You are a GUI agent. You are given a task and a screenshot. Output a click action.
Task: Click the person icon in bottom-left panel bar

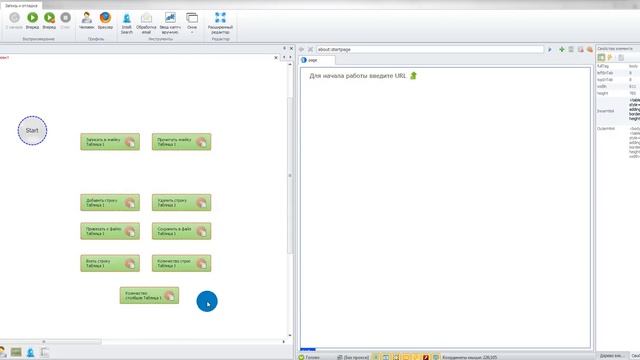click(x=2, y=352)
